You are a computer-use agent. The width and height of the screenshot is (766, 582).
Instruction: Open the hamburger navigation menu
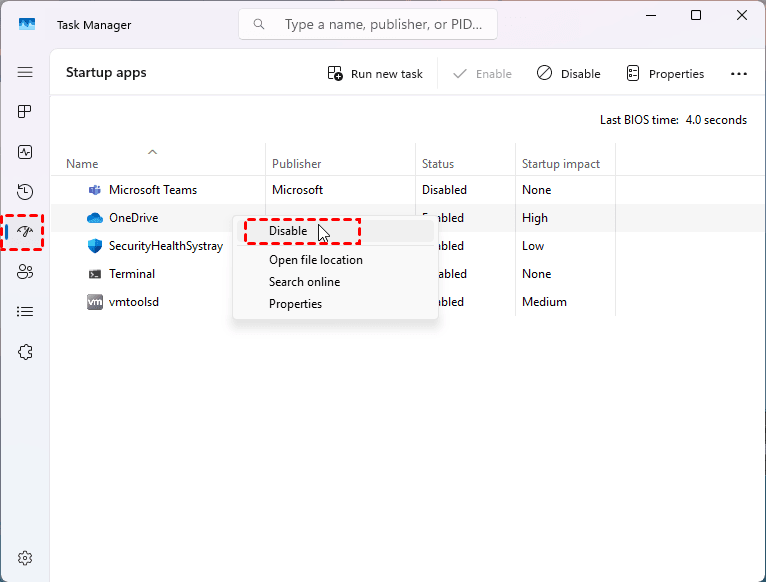[x=25, y=73]
